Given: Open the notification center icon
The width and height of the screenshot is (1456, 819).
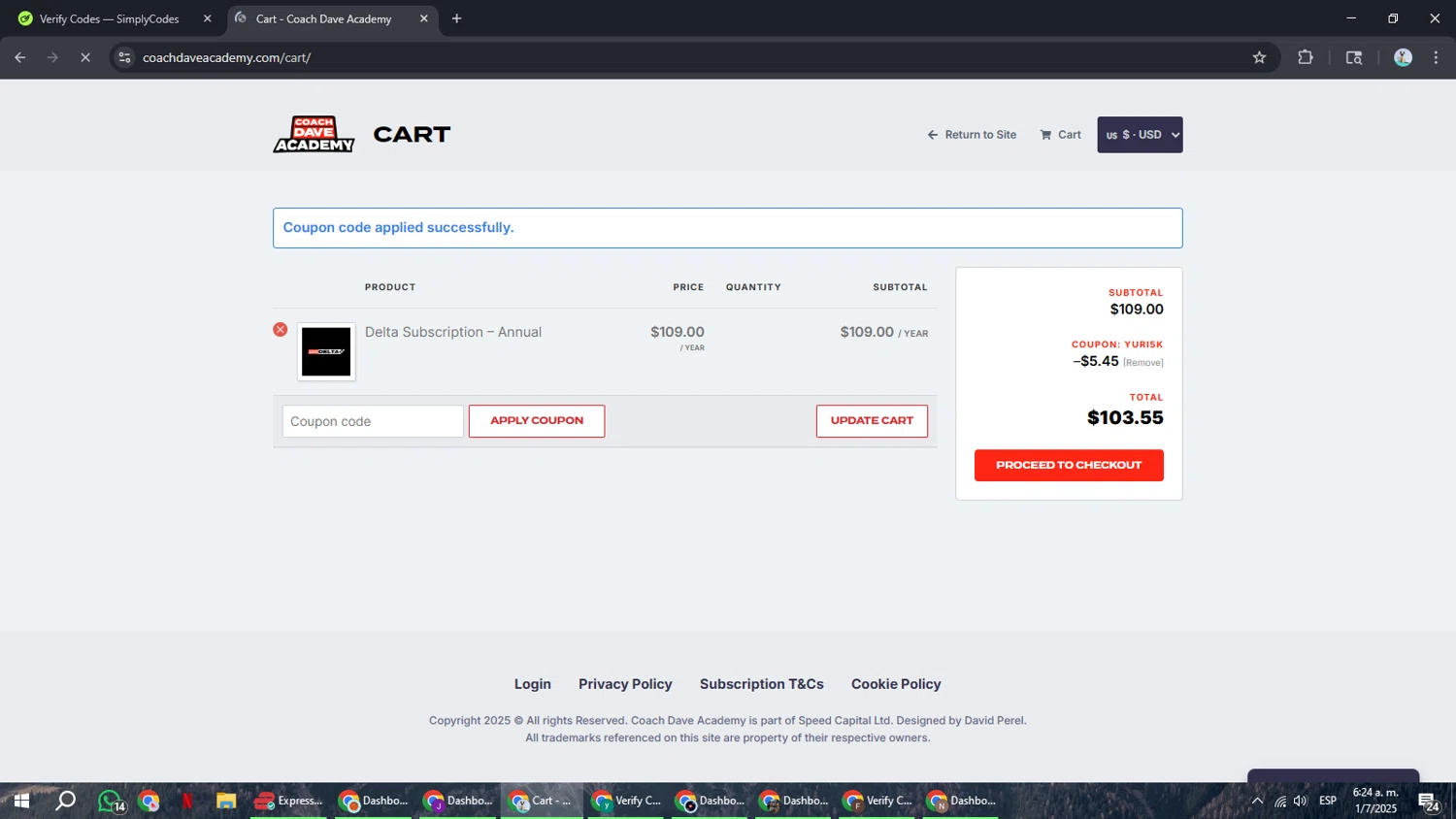Looking at the screenshot, I should [x=1429, y=802].
